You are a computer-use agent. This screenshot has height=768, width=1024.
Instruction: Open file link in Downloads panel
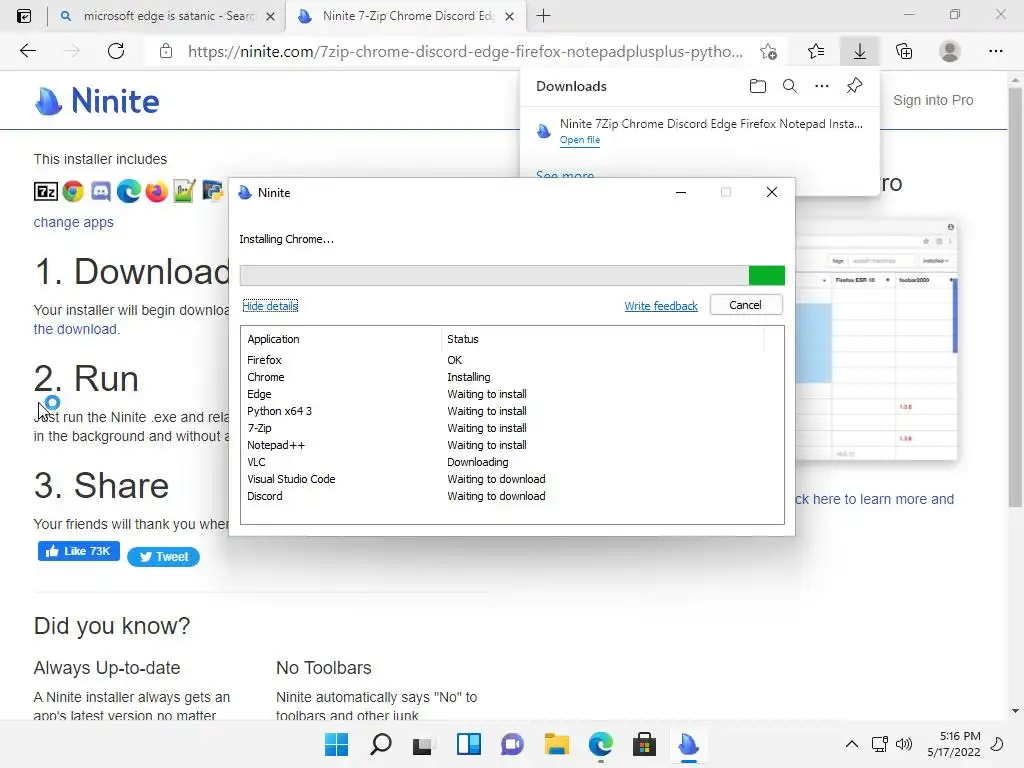coord(579,140)
